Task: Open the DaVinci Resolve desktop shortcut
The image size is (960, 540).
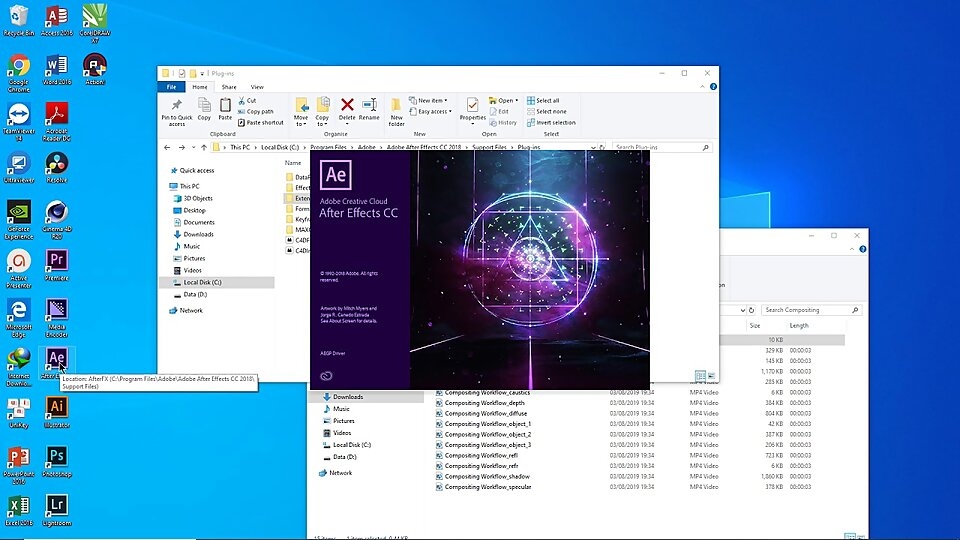Action: (56, 168)
